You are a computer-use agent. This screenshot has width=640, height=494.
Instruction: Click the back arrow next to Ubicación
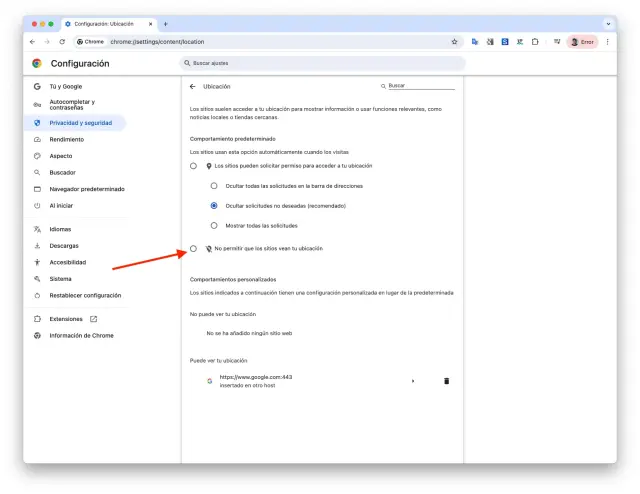pos(193,86)
